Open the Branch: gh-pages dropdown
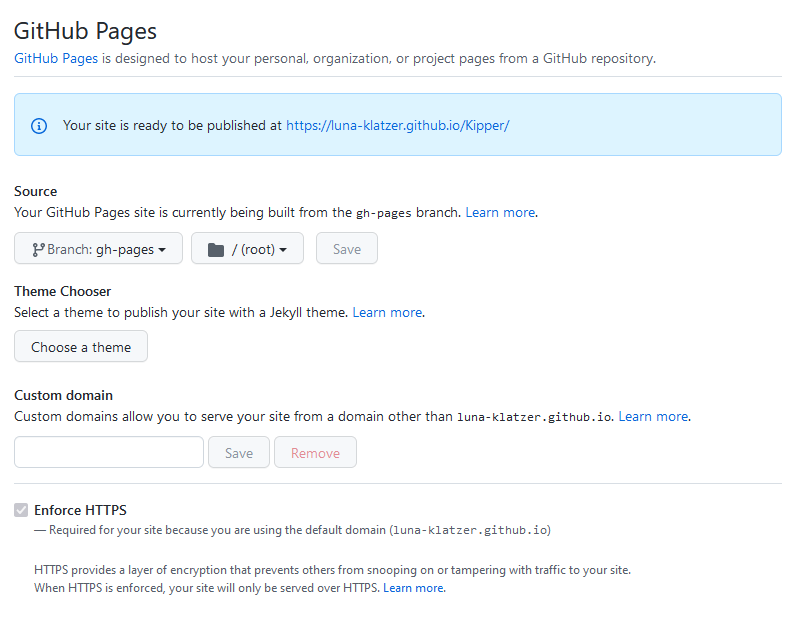The width and height of the screenshot is (794, 629). pyautogui.click(x=98, y=248)
